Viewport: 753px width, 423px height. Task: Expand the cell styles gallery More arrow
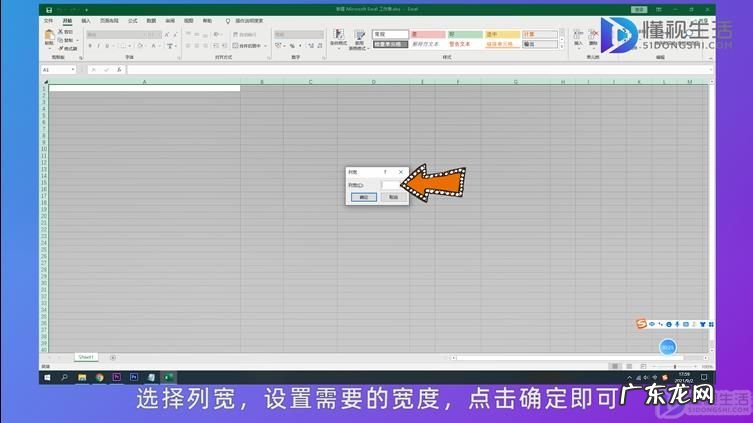click(562, 47)
